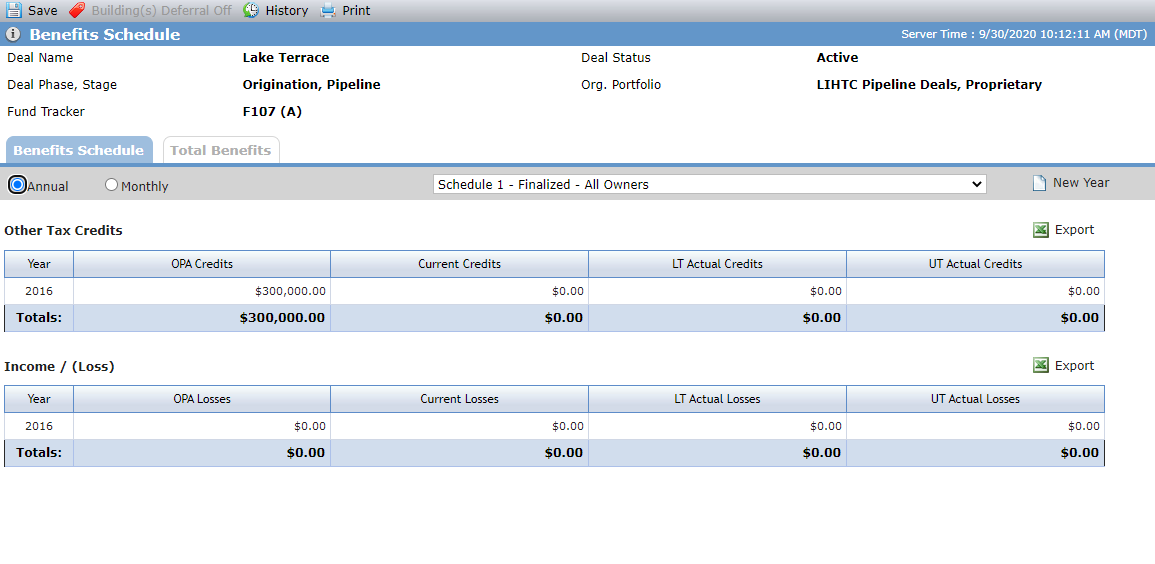Click the Building(s) Deferral Off tag icon
The image size is (1155, 564).
click(x=77, y=10)
